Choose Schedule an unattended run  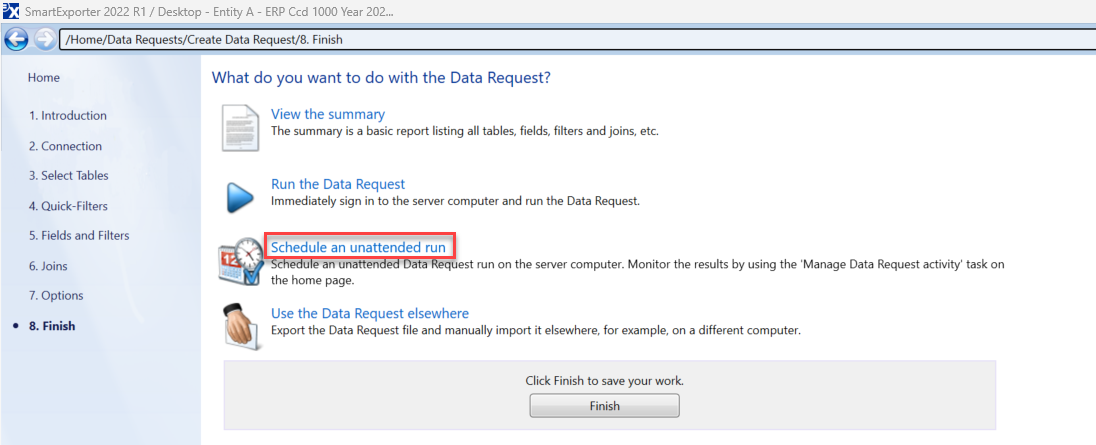[358, 247]
